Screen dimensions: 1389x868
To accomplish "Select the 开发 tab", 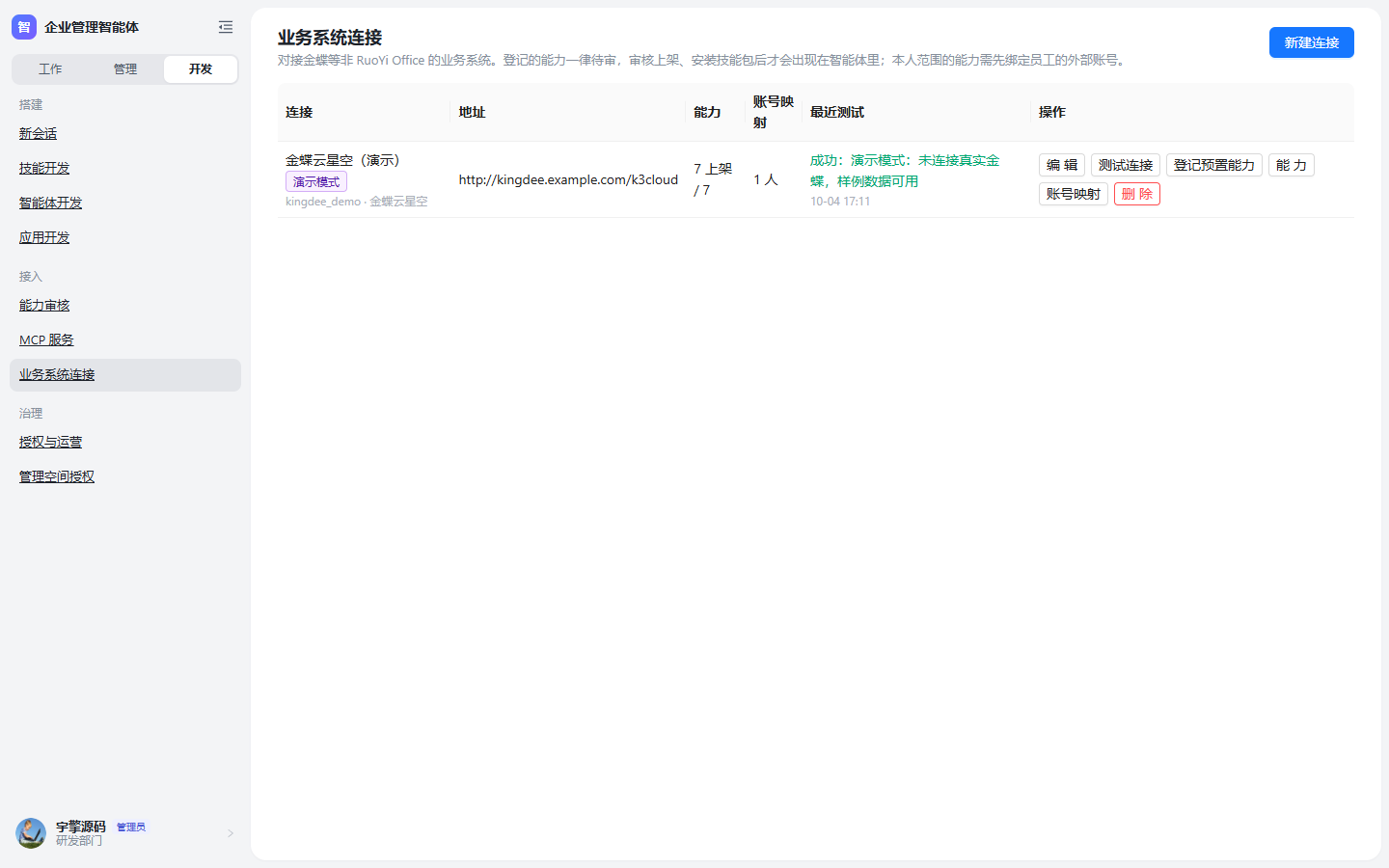I will (x=201, y=69).
